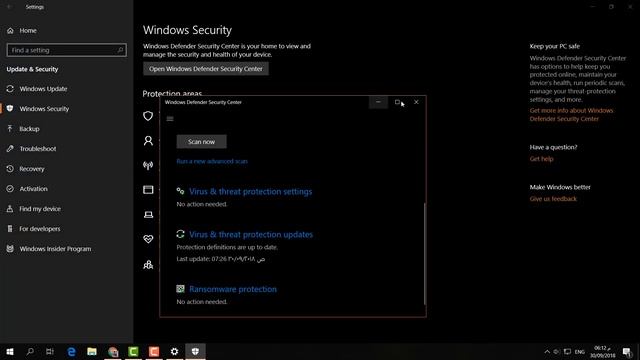Screen dimensions: 640x360
Task: Click the Firewall & network protection antenna icon
Action: click(148, 165)
